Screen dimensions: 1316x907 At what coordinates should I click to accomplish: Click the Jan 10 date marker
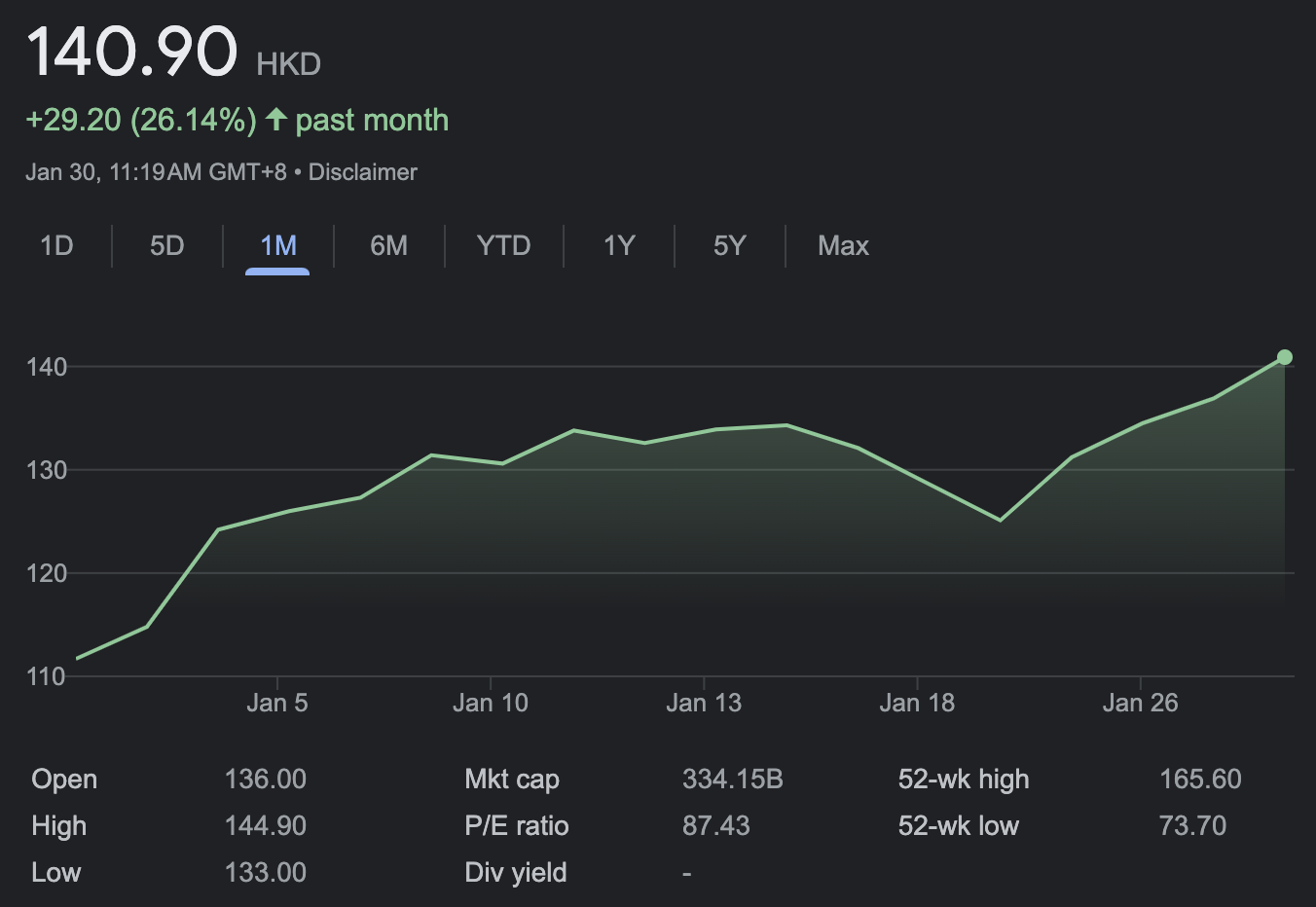491,703
